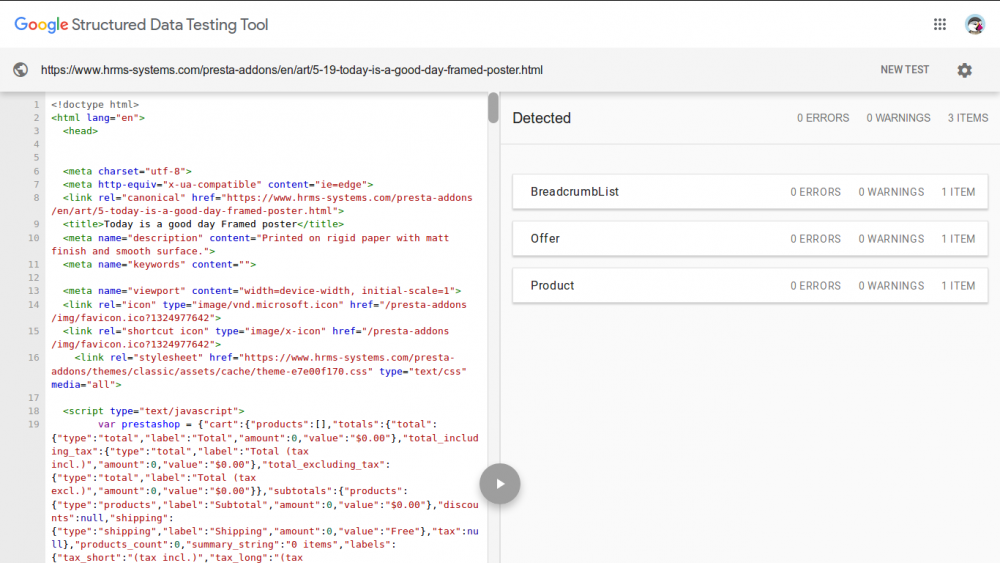The height and width of the screenshot is (563, 1000).
Task: Click the meta description code line
Action: (x=250, y=244)
